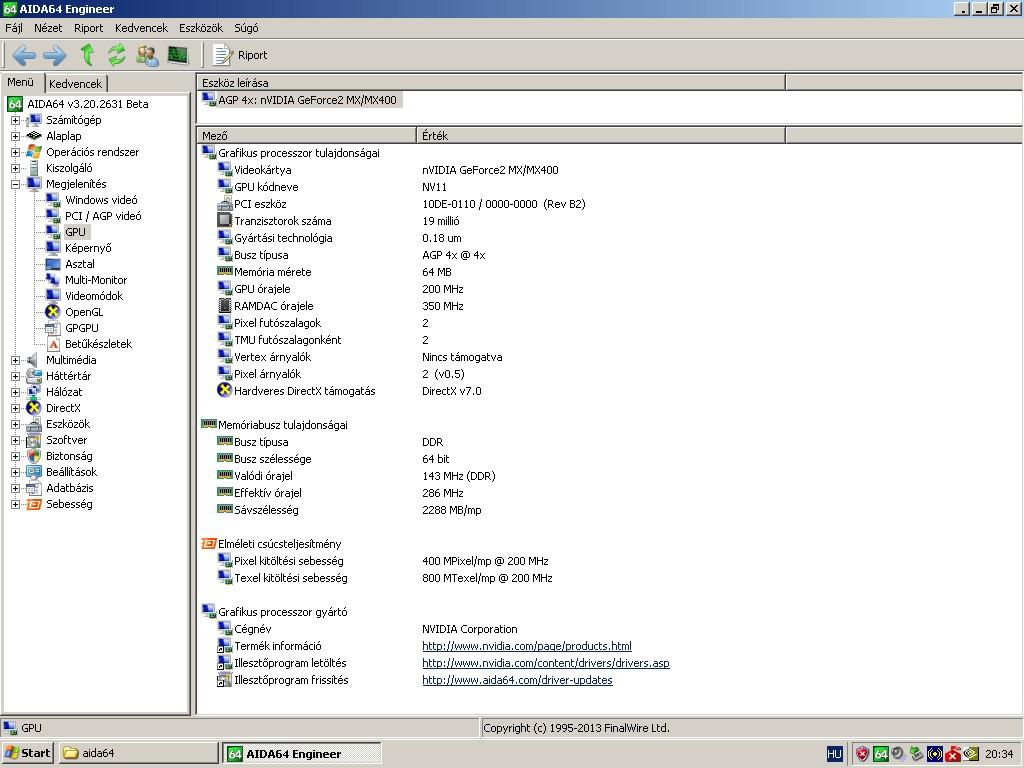The height and width of the screenshot is (768, 1024).
Task: Click the Beállítások tree icon
Action: coord(33,472)
